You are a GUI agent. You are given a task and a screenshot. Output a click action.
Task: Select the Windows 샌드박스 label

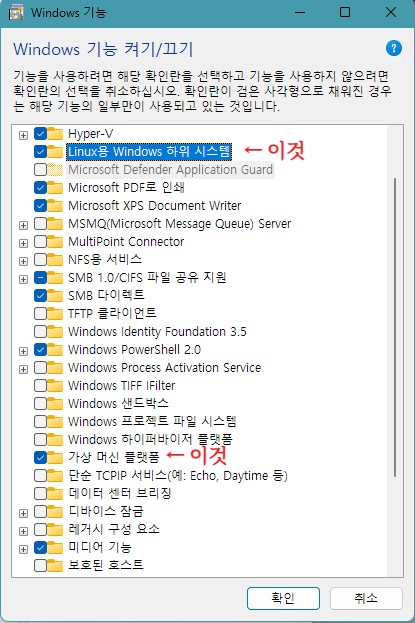coord(118,403)
